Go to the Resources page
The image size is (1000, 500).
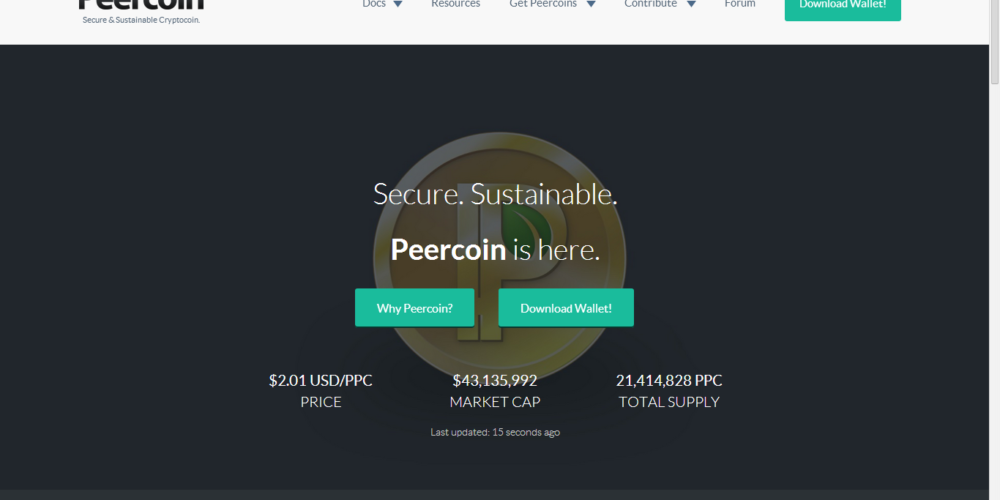tap(455, 4)
